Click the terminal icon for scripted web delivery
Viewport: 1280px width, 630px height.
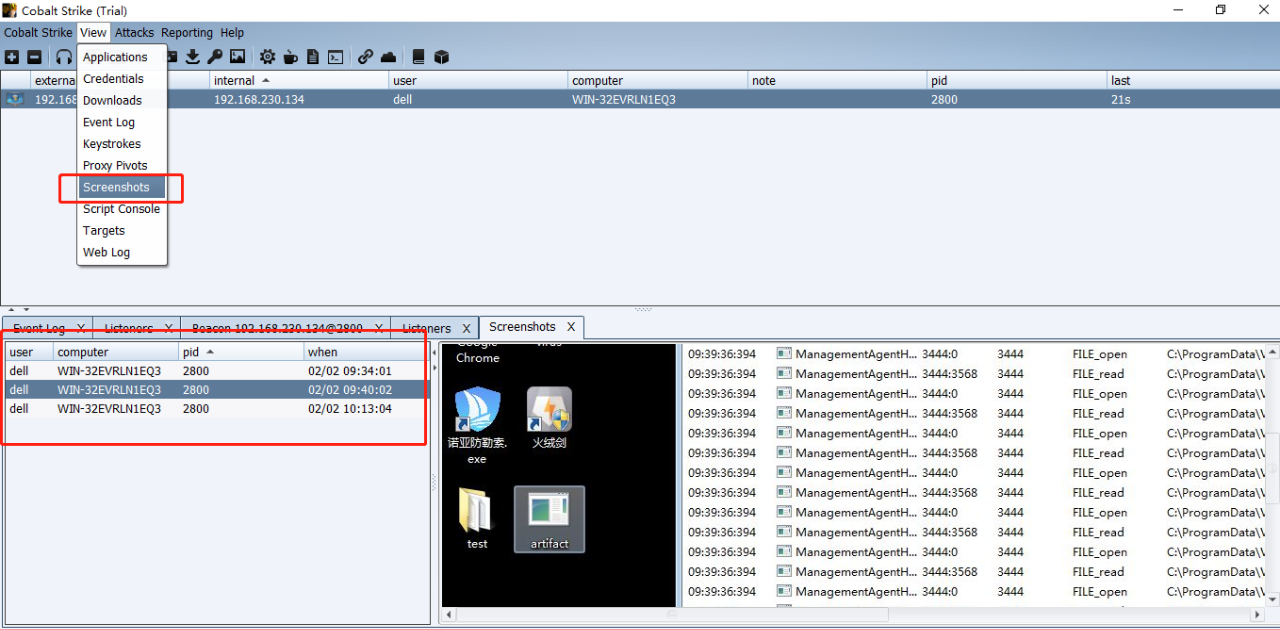click(x=336, y=57)
